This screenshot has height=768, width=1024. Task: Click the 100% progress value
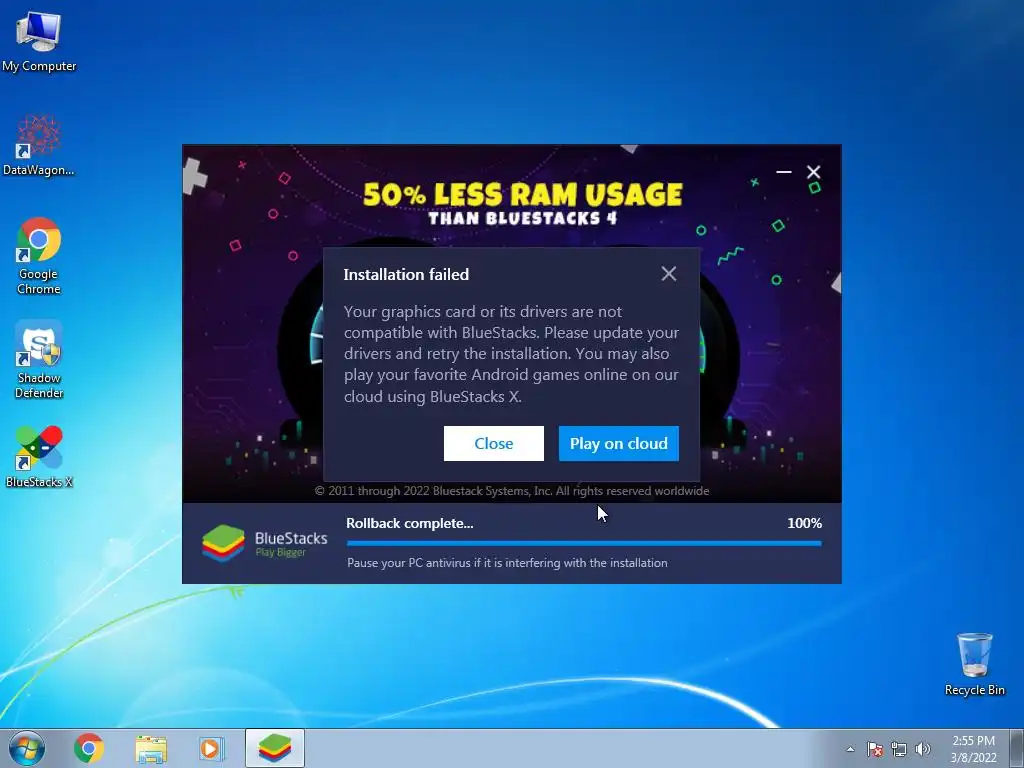coord(805,523)
